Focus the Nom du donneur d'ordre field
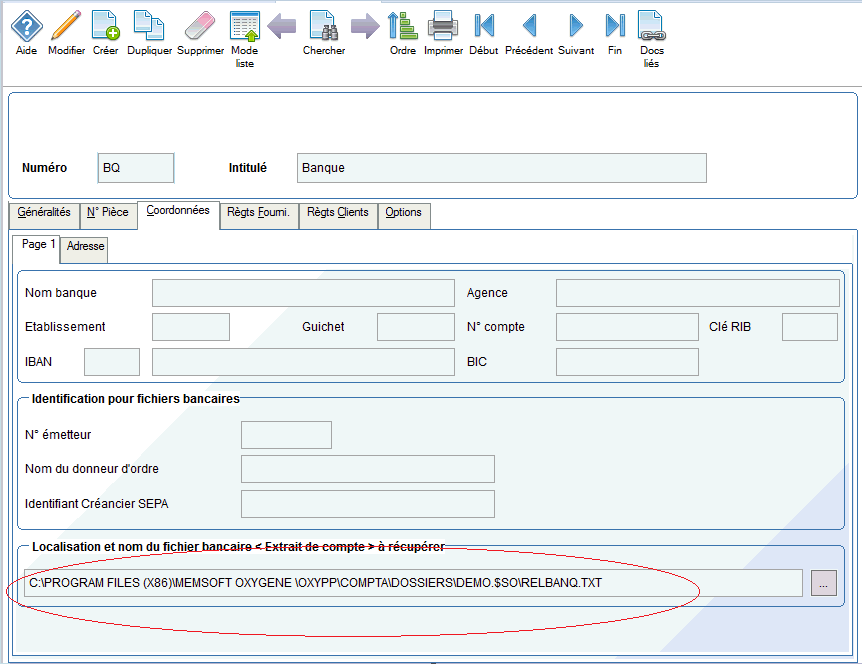This screenshot has width=862, height=664. click(368, 469)
